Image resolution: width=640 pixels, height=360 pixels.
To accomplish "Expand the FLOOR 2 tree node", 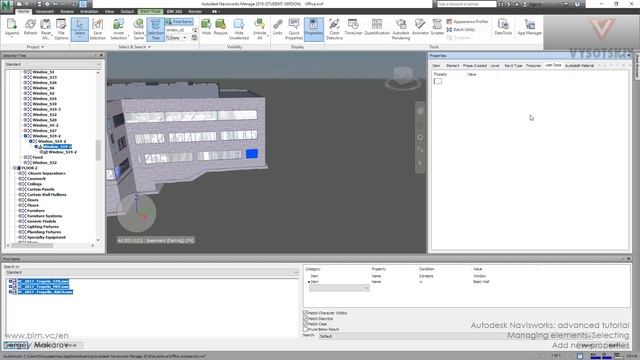I will point(15,168).
